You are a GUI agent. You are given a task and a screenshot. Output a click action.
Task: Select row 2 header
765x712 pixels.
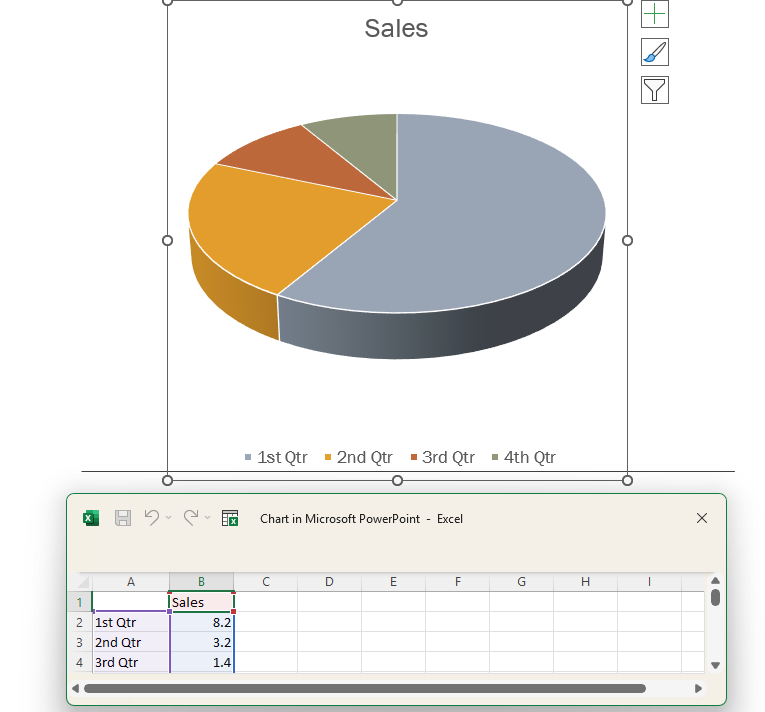point(80,622)
